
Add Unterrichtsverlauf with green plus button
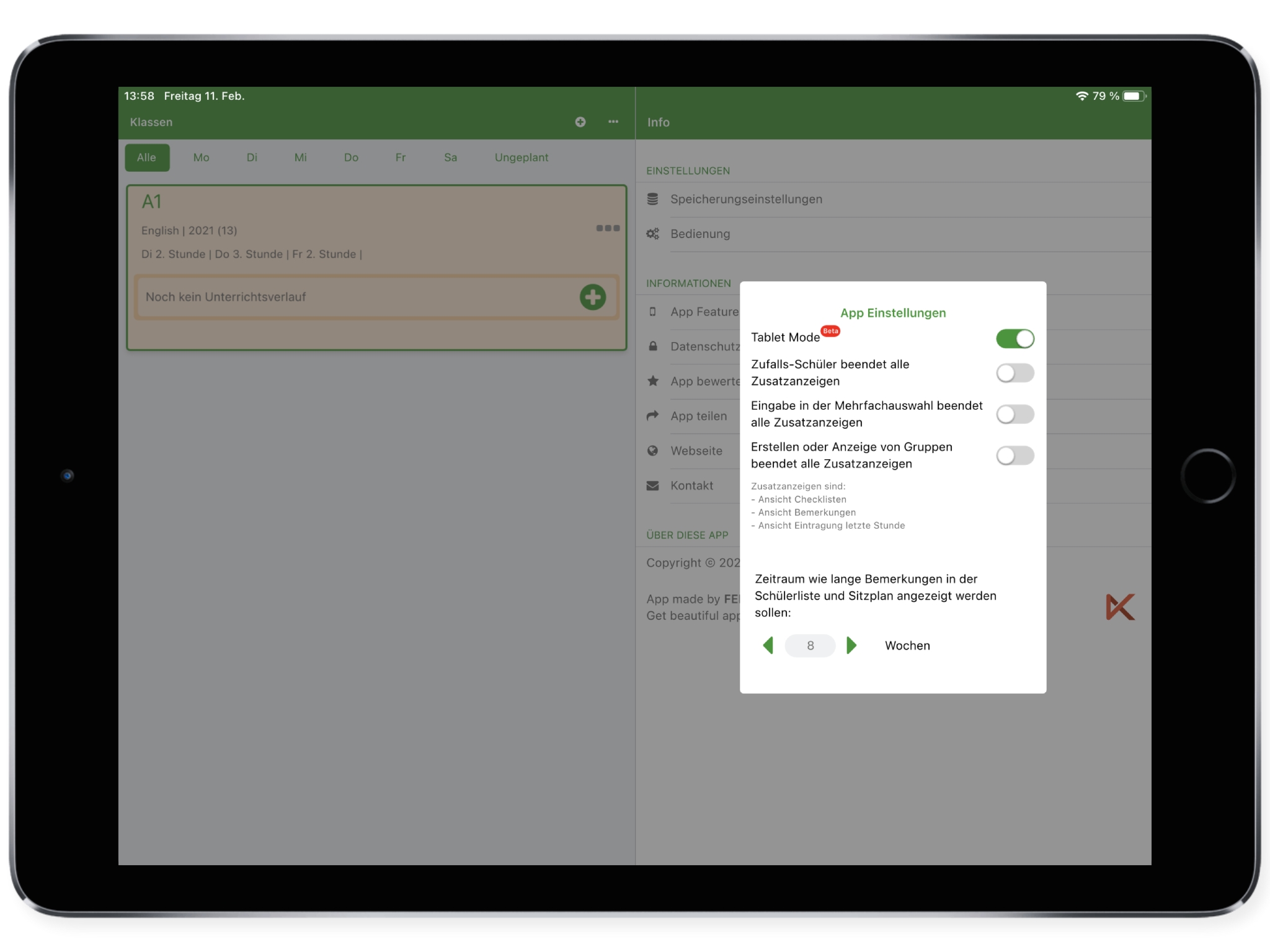tap(592, 297)
